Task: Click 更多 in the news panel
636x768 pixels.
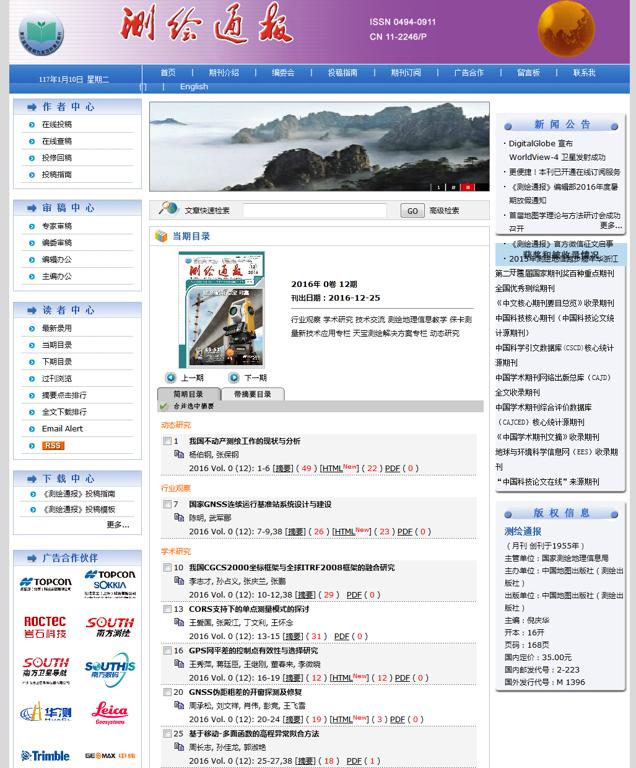Action: click(x=611, y=225)
